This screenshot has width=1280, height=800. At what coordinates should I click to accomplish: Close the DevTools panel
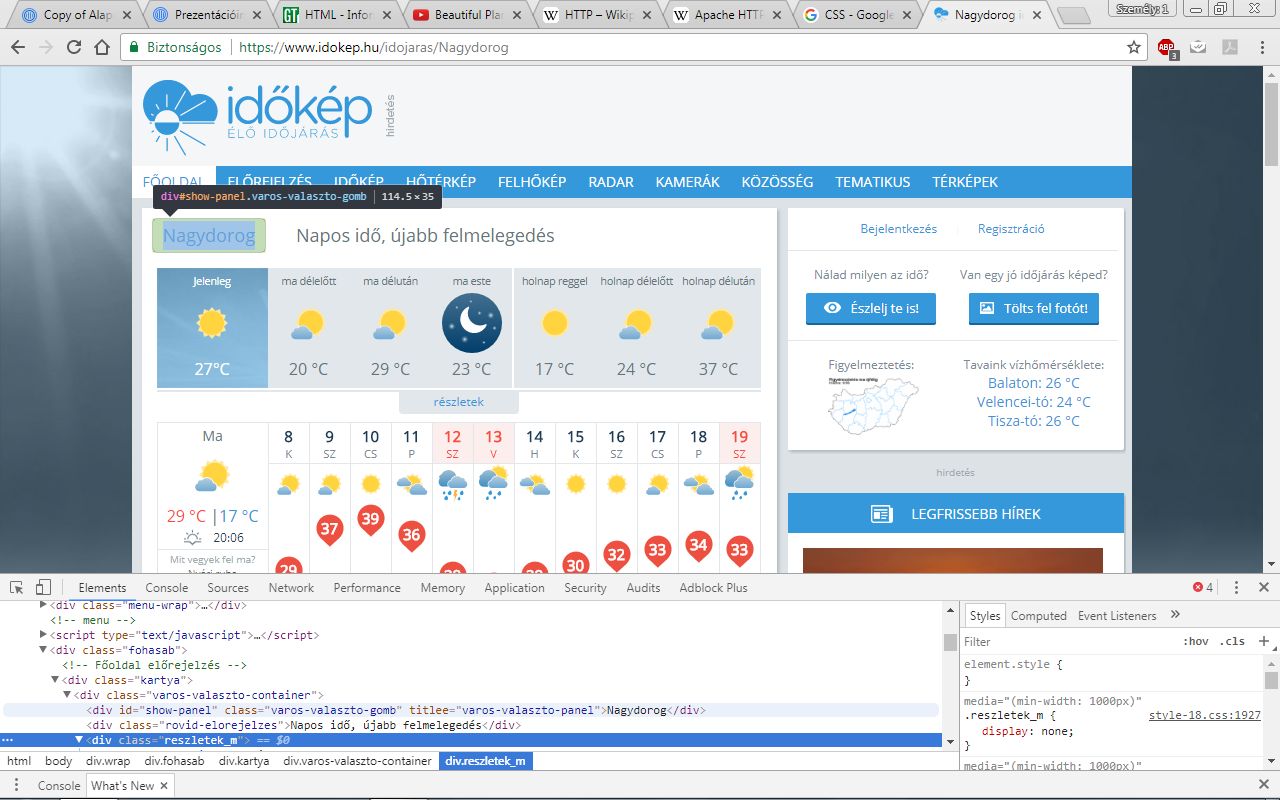1263,587
